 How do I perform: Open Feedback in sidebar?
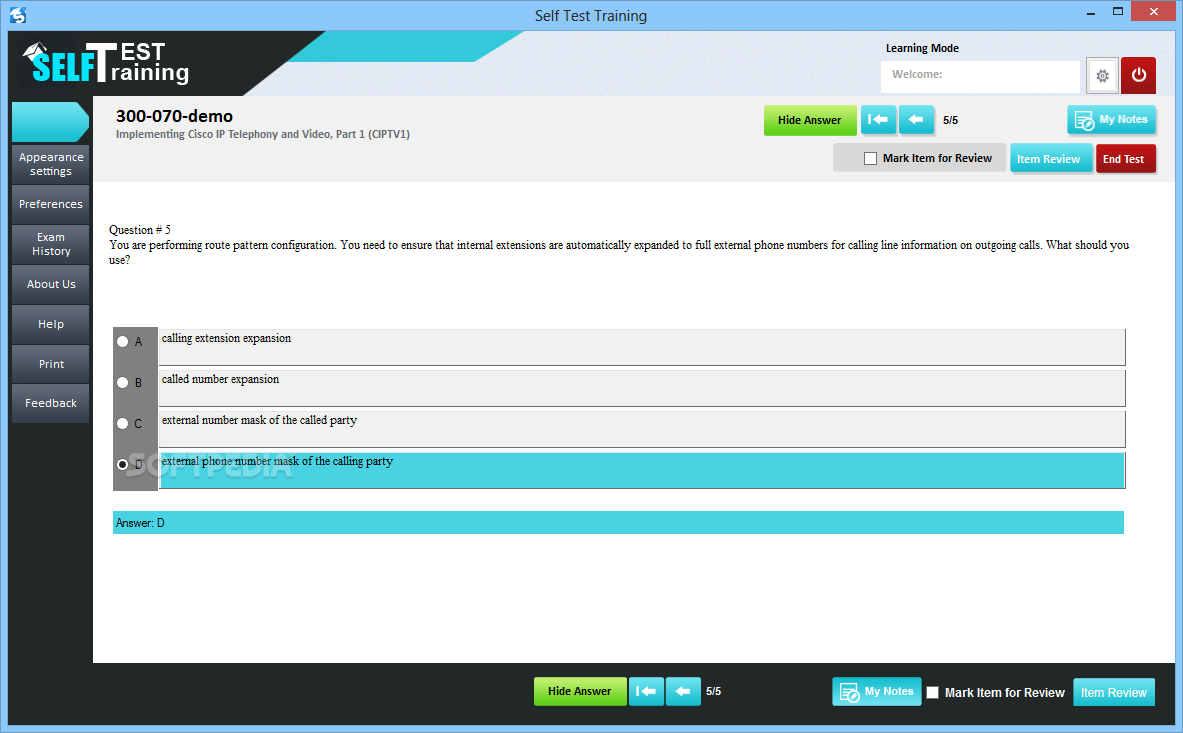coord(51,403)
